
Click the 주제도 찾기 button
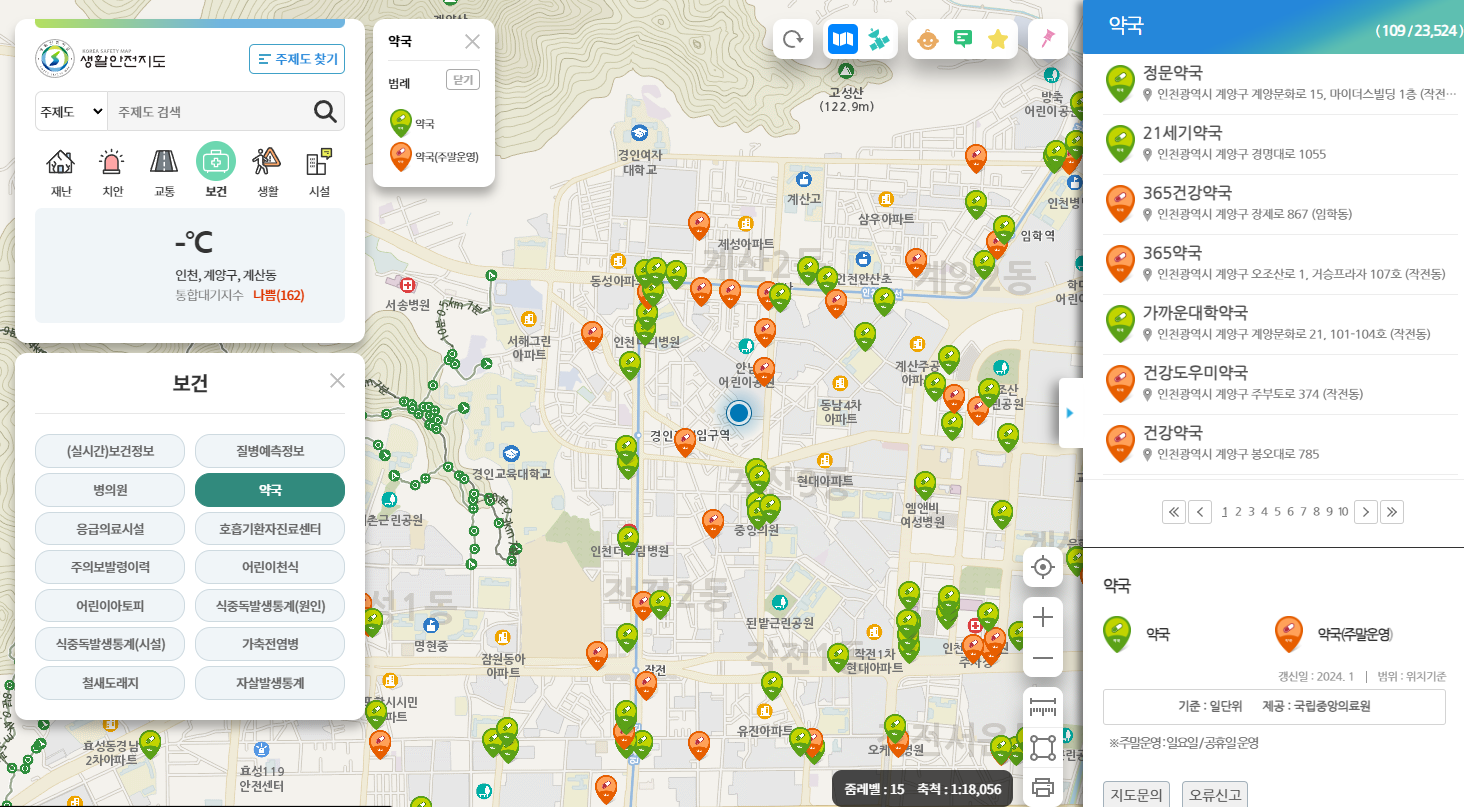297,59
